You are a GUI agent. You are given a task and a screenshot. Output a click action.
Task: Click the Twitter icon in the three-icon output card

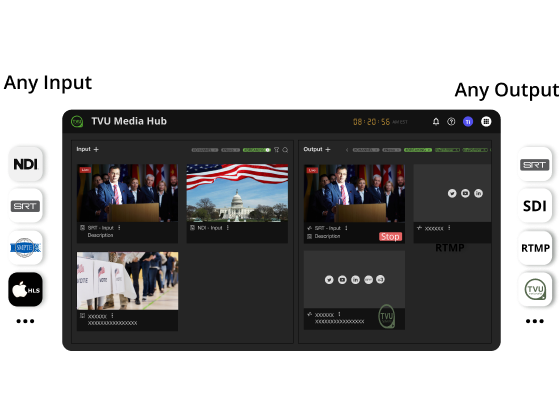coord(452,194)
